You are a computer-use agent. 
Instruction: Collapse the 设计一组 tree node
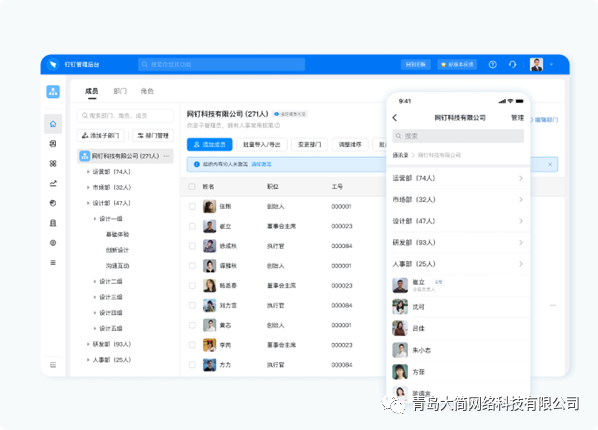click(95, 219)
